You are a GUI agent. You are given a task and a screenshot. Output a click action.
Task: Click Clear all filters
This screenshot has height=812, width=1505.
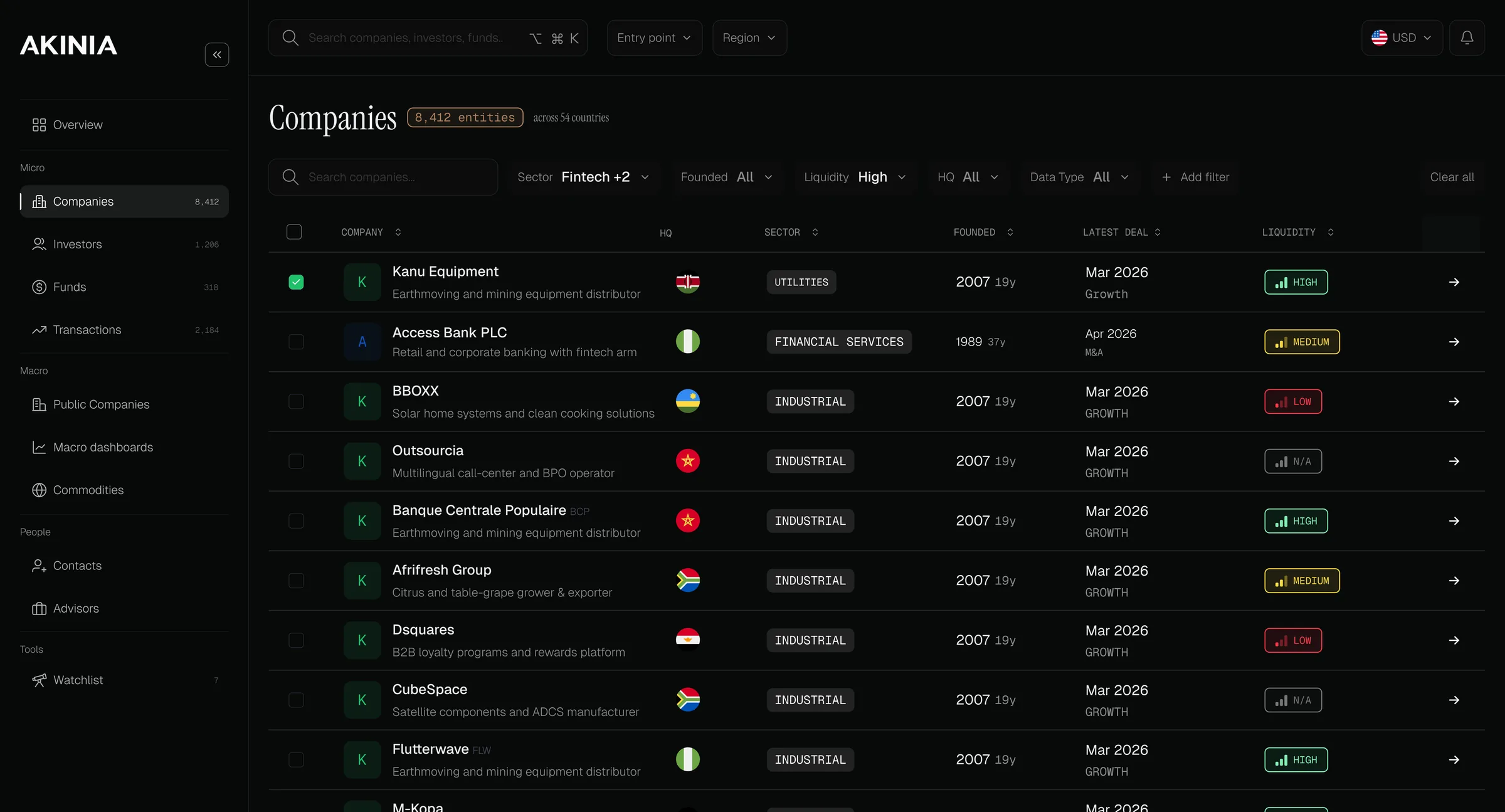tap(1452, 177)
